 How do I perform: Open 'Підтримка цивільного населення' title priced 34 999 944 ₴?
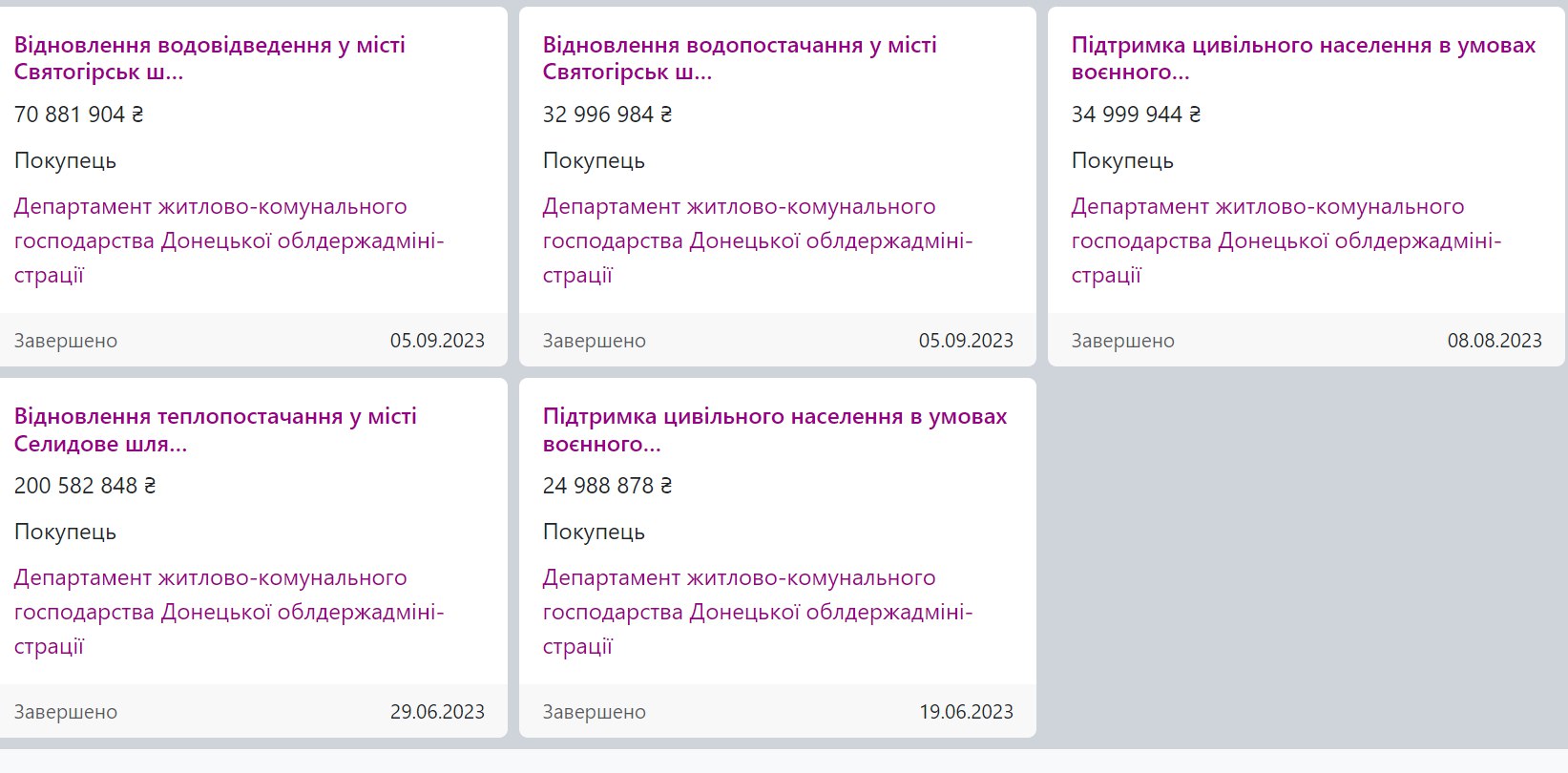point(1304,58)
